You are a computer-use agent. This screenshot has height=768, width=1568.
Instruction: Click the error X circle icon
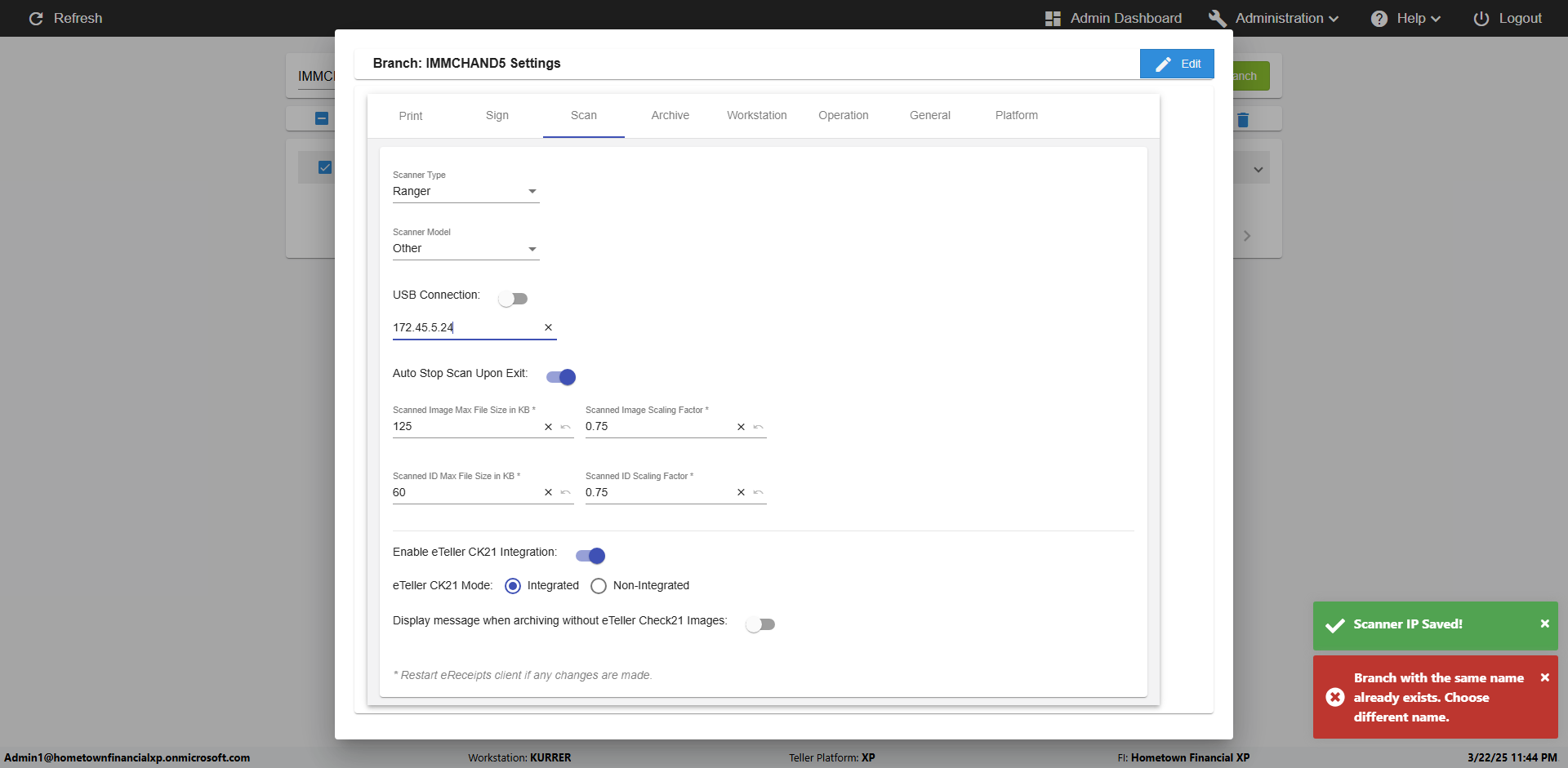point(1335,697)
